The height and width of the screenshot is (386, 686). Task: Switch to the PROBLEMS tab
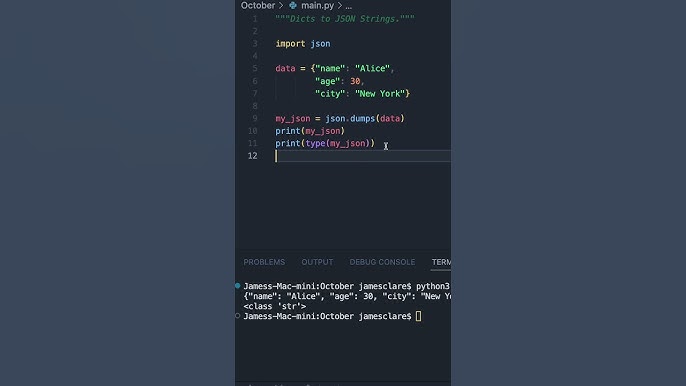tap(264, 262)
